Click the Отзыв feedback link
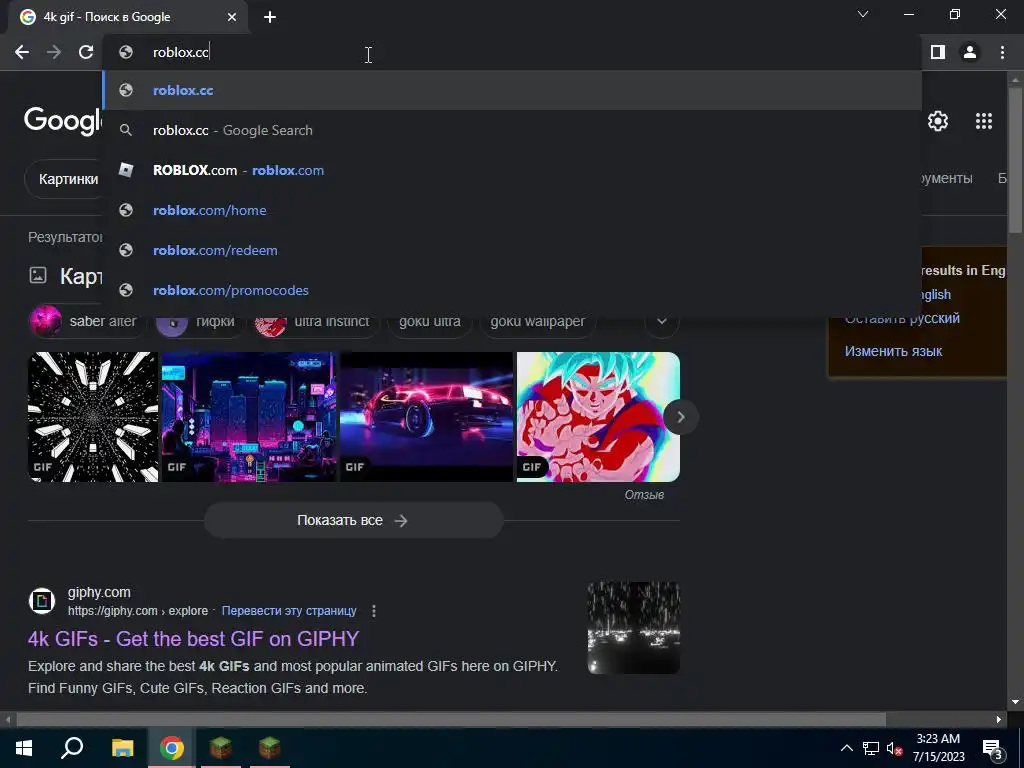1024x768 pixels. click(x=644, y=494)
